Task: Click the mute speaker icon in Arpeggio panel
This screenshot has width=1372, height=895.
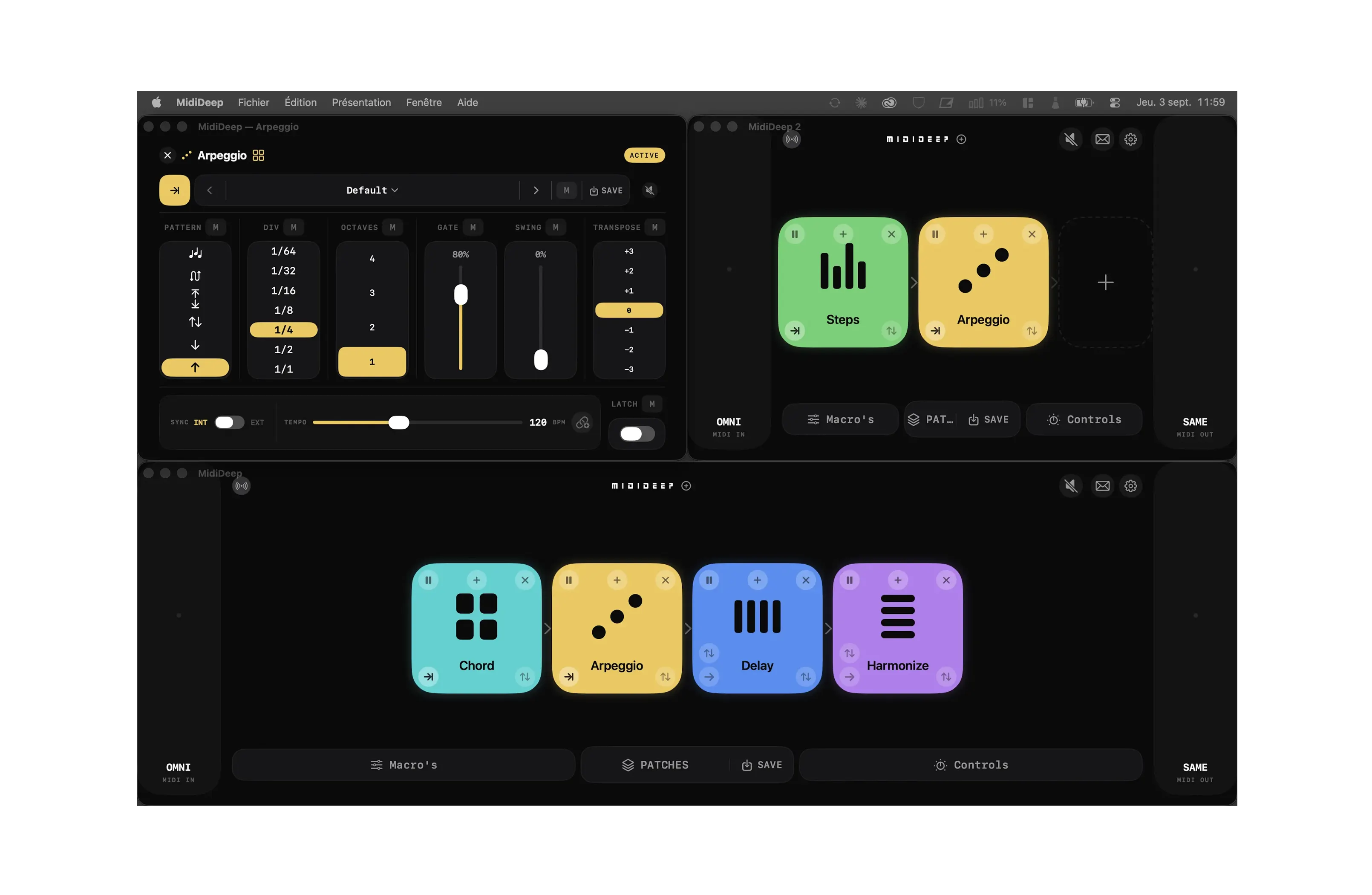Action: point(650,191)
